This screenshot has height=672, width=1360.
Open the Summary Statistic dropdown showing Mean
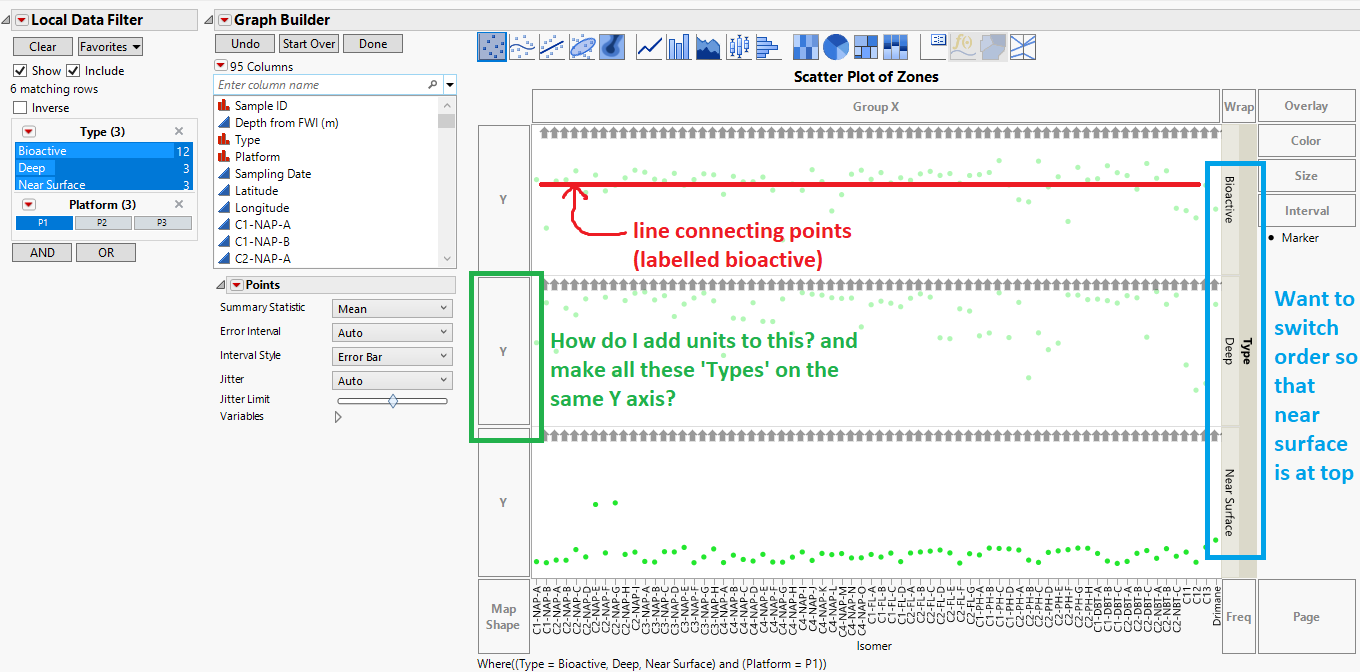point(392,307)
